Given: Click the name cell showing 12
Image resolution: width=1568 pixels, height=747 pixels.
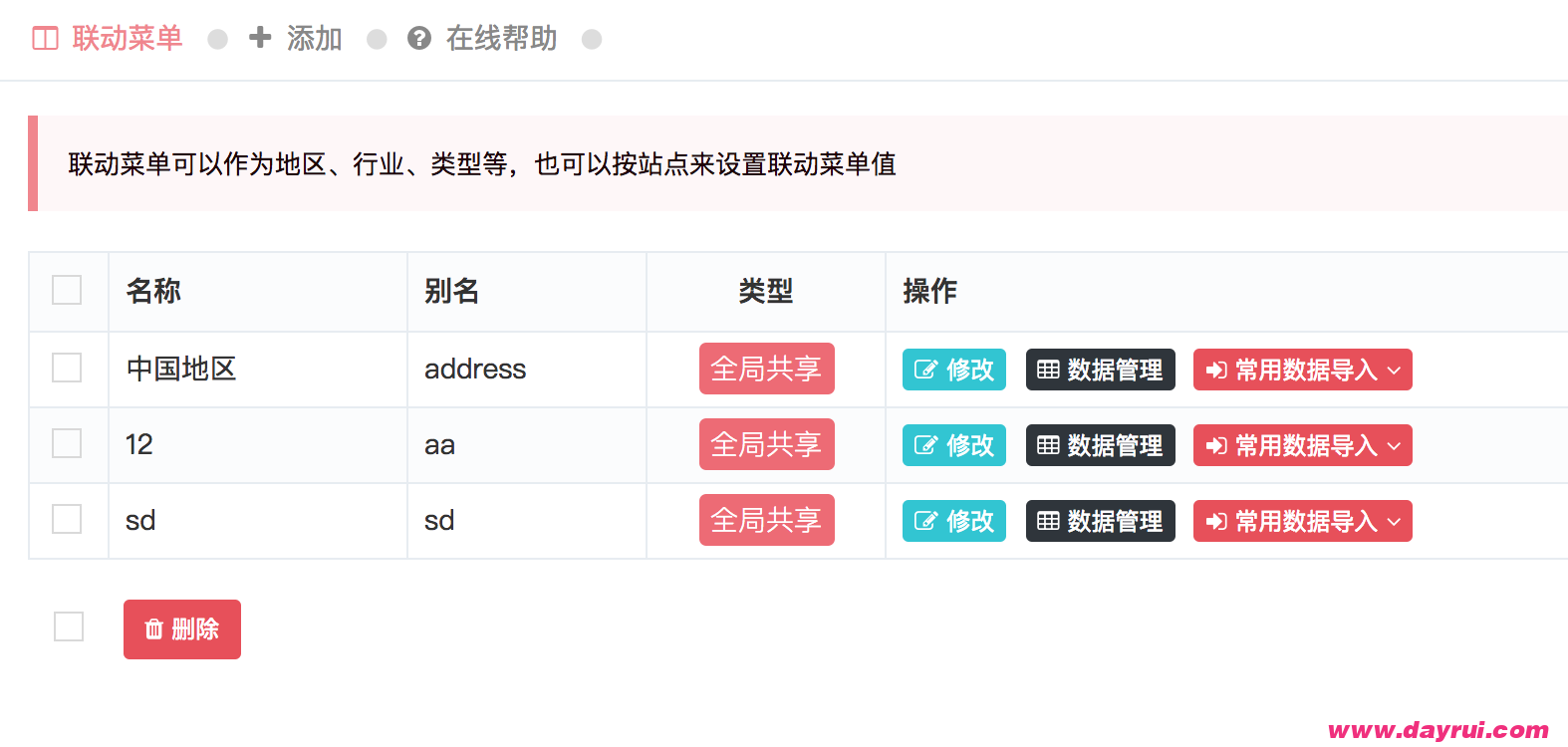Looking at the screenshot, I should tap(258, 445).
